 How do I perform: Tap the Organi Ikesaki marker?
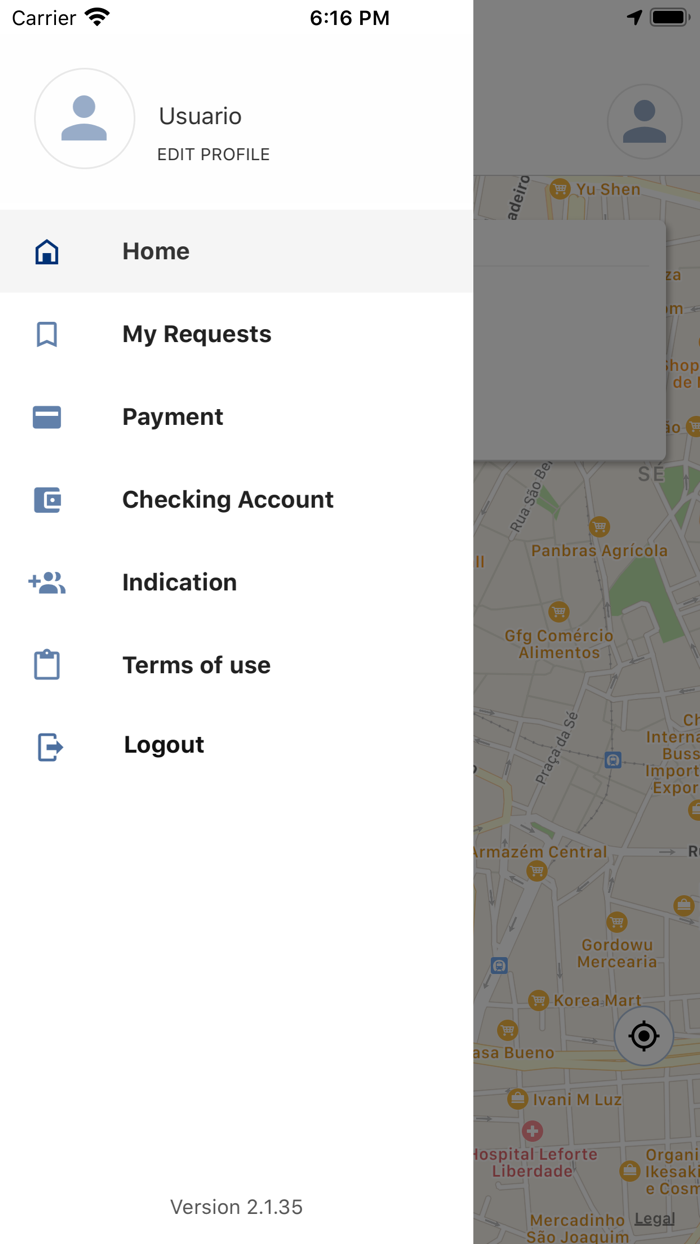point(630,1170)
